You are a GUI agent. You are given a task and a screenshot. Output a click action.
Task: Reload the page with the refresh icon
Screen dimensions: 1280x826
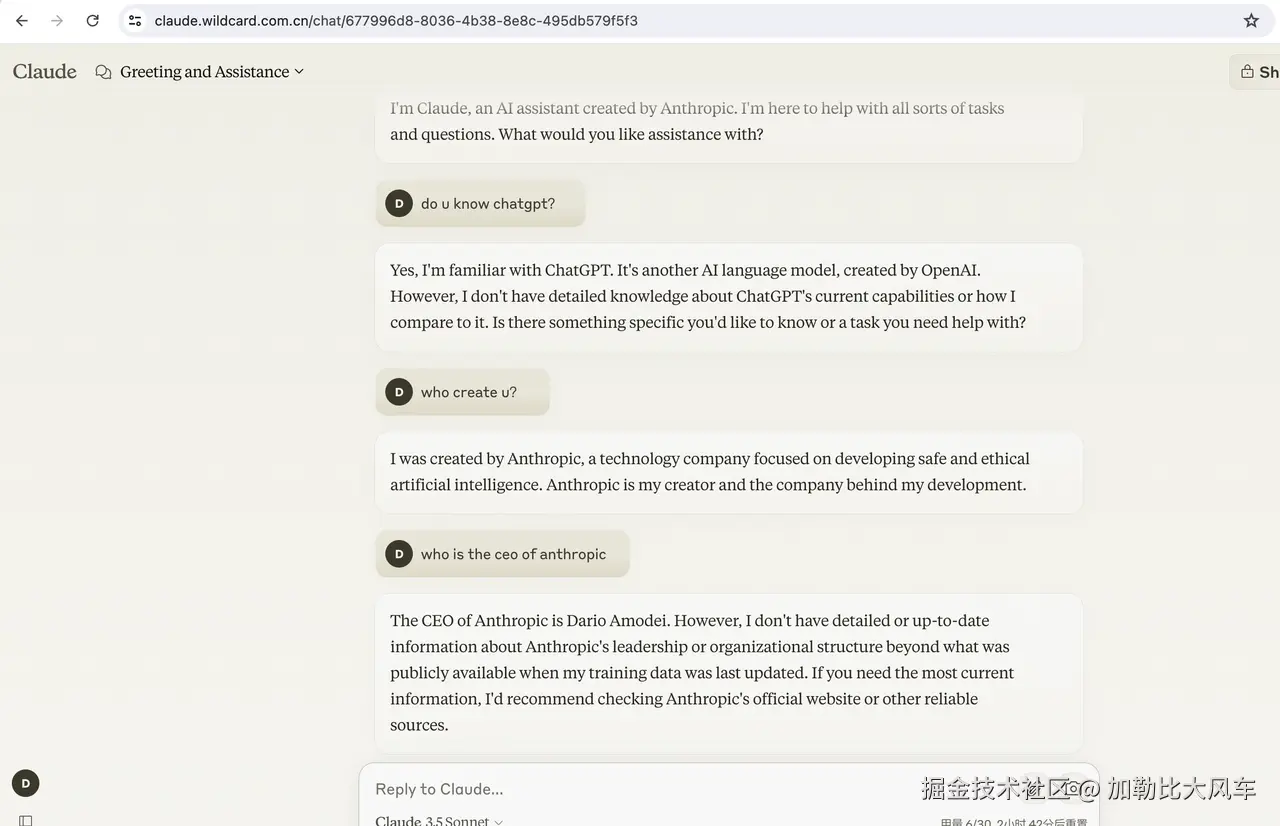point(92,20)
